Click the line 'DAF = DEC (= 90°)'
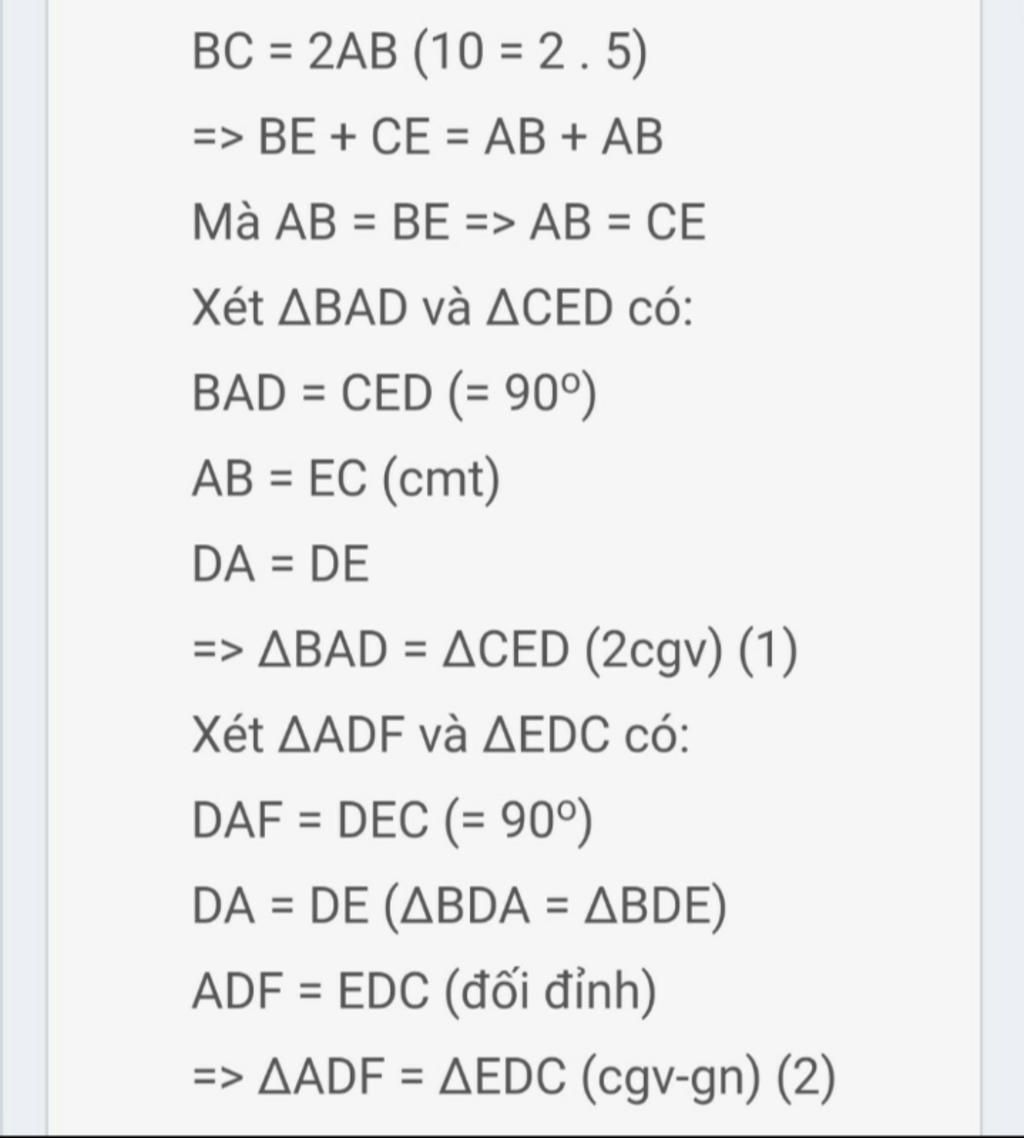 click(392, 821)
